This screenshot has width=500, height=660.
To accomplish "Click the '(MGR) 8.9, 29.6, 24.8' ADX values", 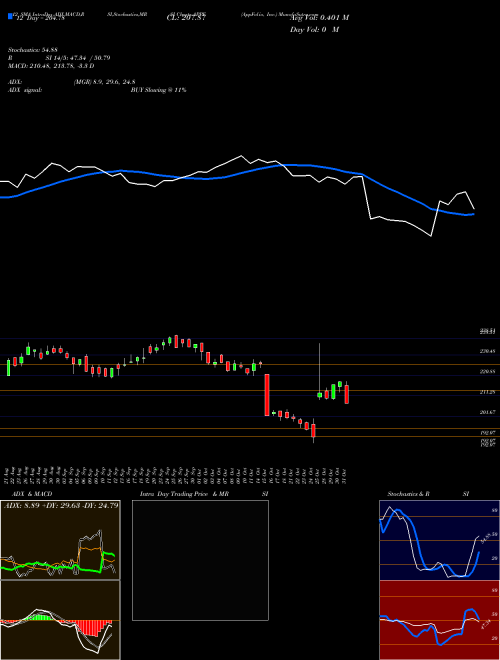I will (x=104, y=82).
